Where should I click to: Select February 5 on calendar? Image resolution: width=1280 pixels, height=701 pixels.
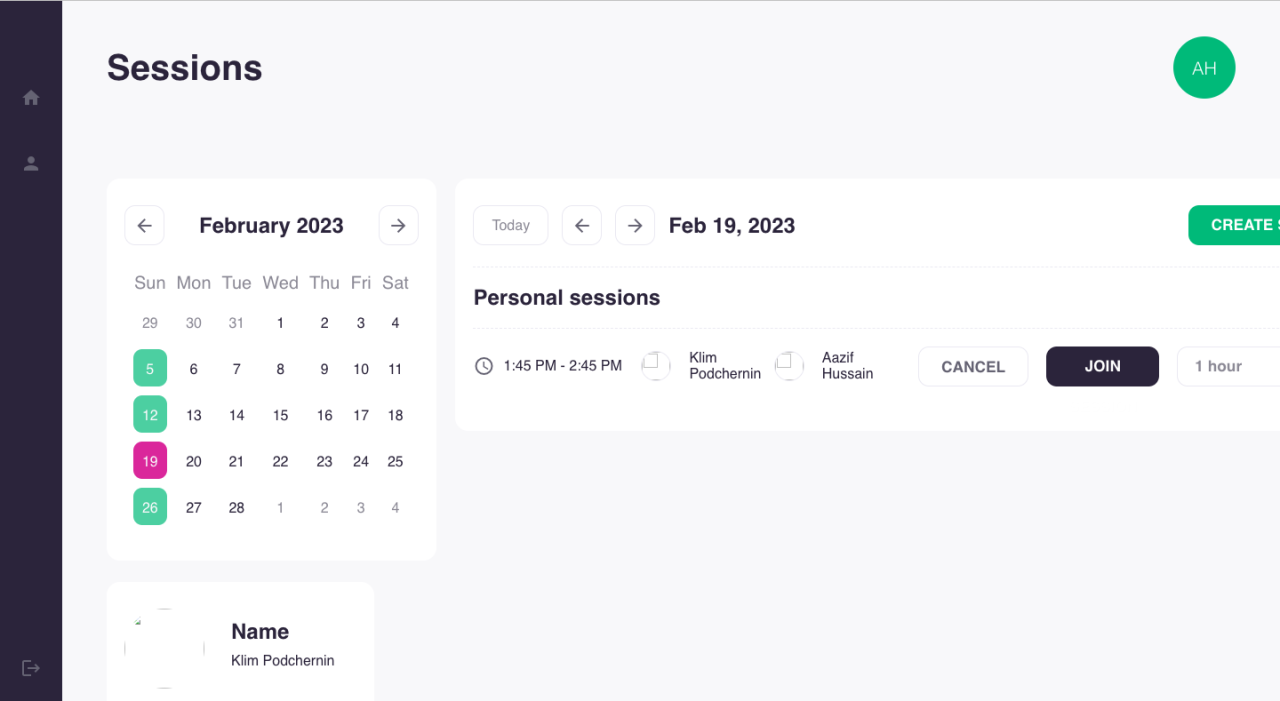coord(150,369)
